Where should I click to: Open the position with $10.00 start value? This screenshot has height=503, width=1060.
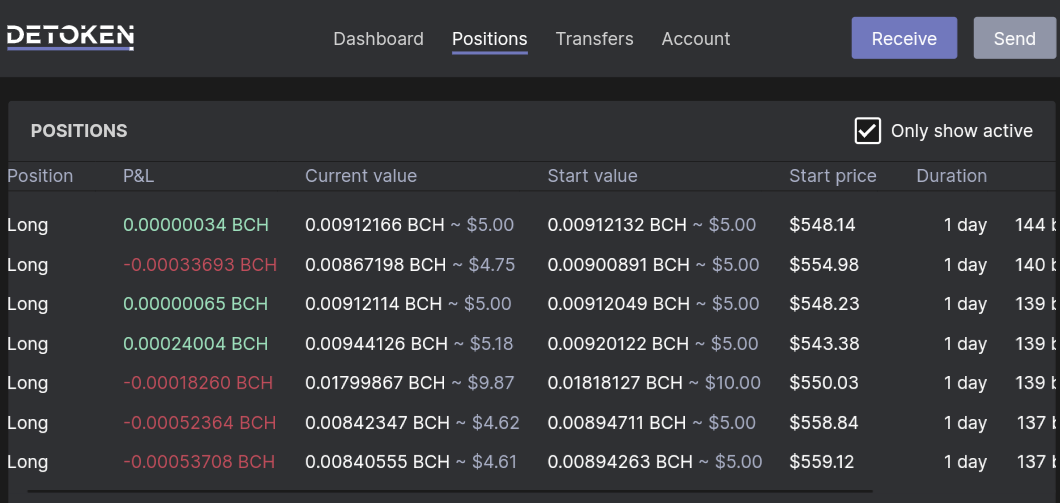(531, 383)
